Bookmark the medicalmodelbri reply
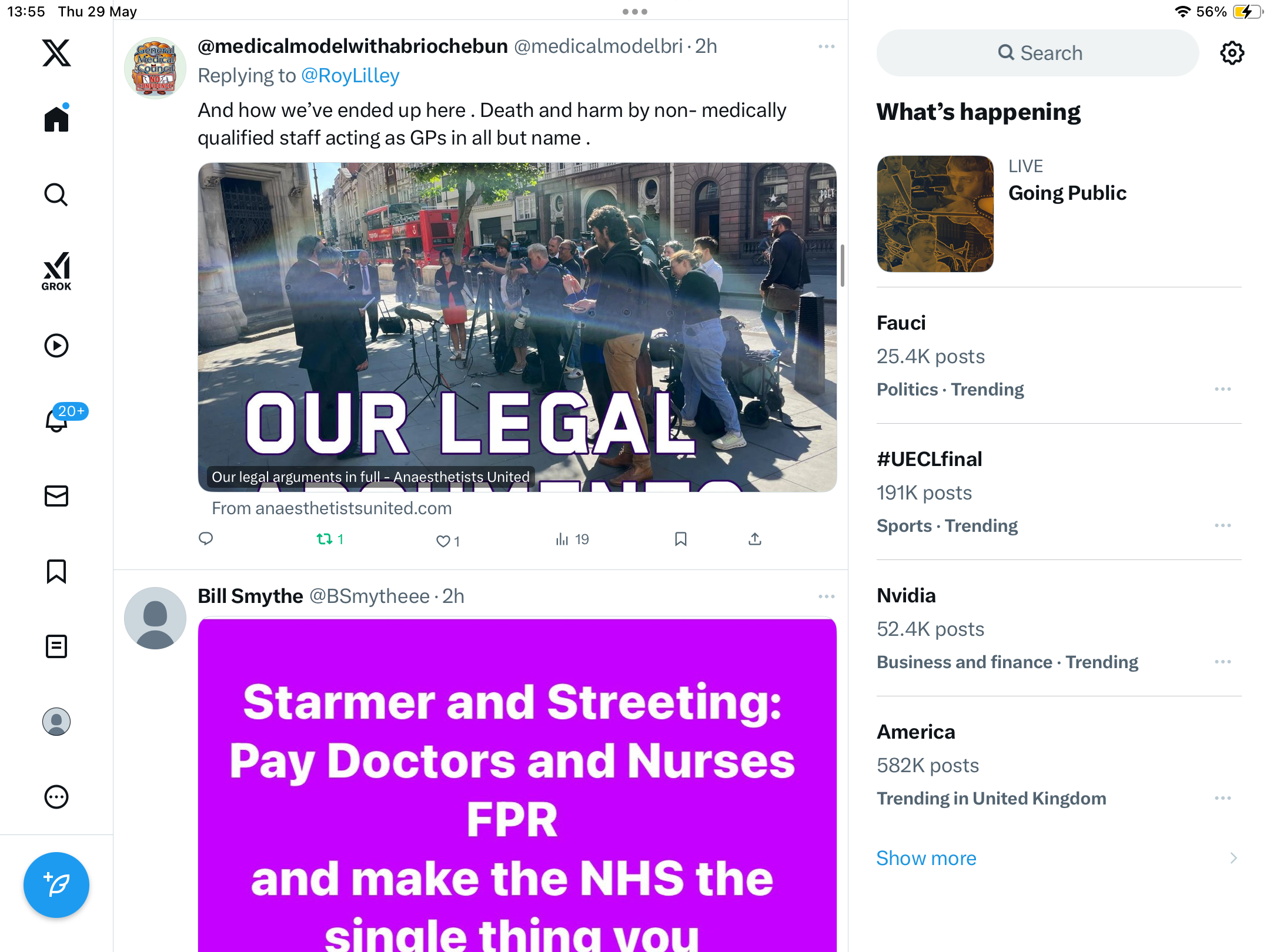 coord(681,539)
